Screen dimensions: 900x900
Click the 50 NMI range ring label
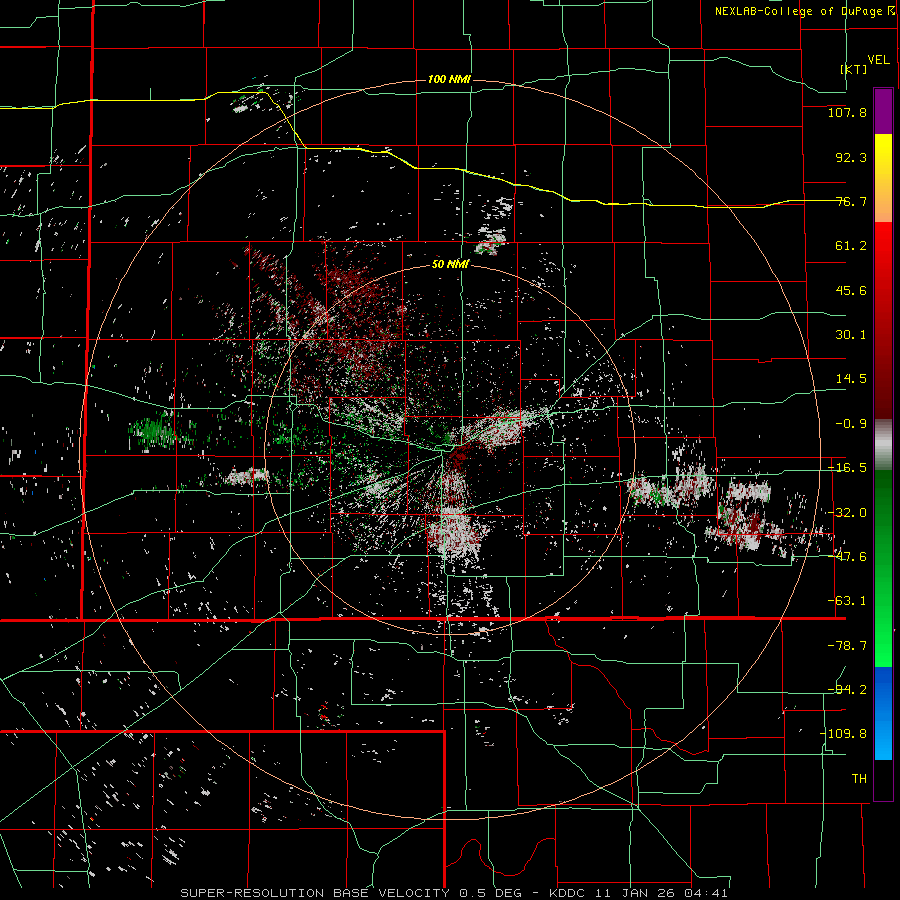point(450,264)
